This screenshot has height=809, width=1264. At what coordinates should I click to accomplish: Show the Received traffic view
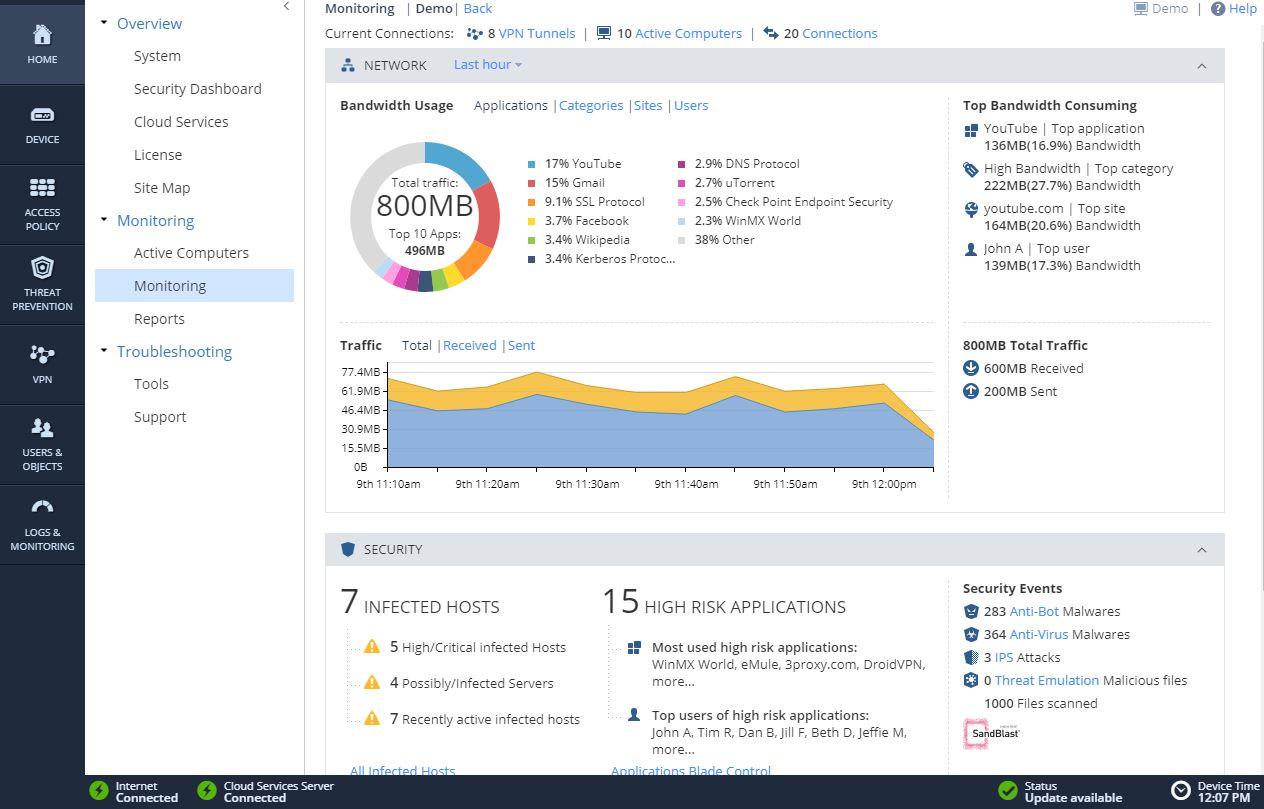470,345
